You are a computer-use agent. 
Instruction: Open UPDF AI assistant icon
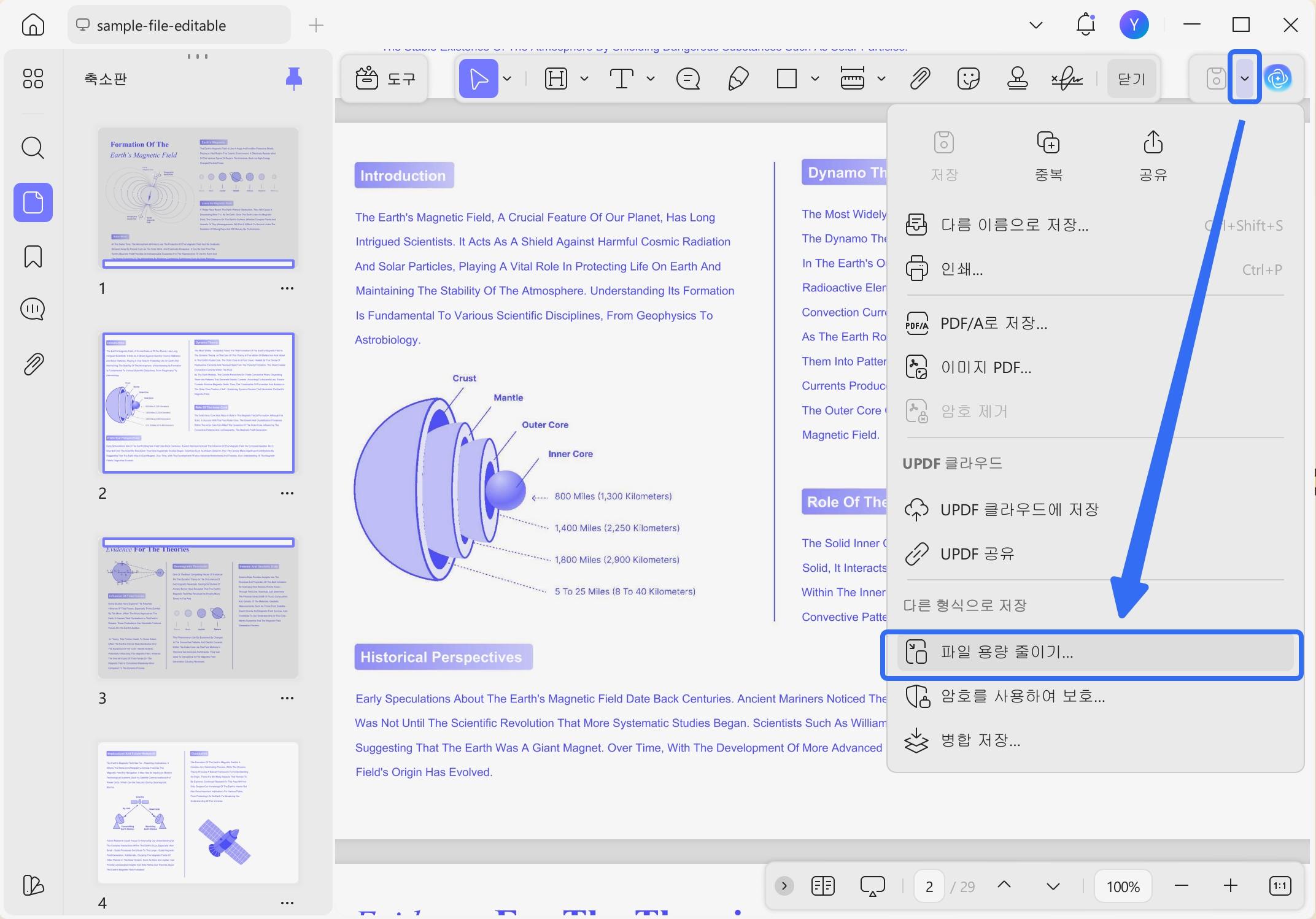pyautogui.click(x=1279, y=78)
